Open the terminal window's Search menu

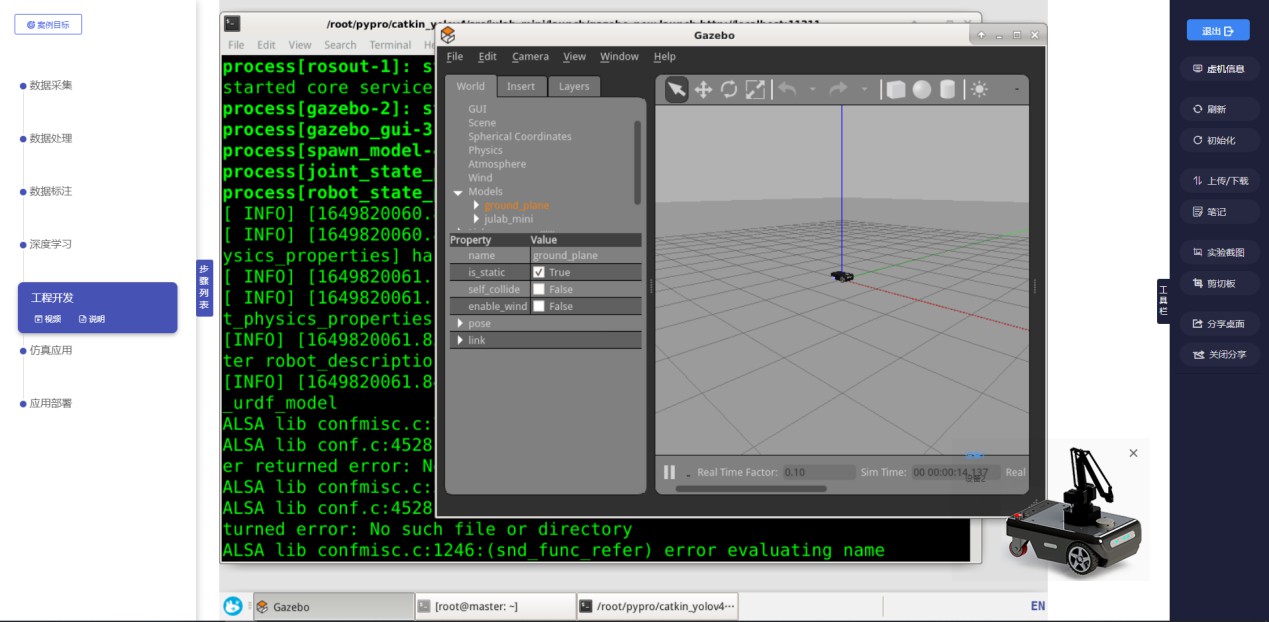coord(340,45)
